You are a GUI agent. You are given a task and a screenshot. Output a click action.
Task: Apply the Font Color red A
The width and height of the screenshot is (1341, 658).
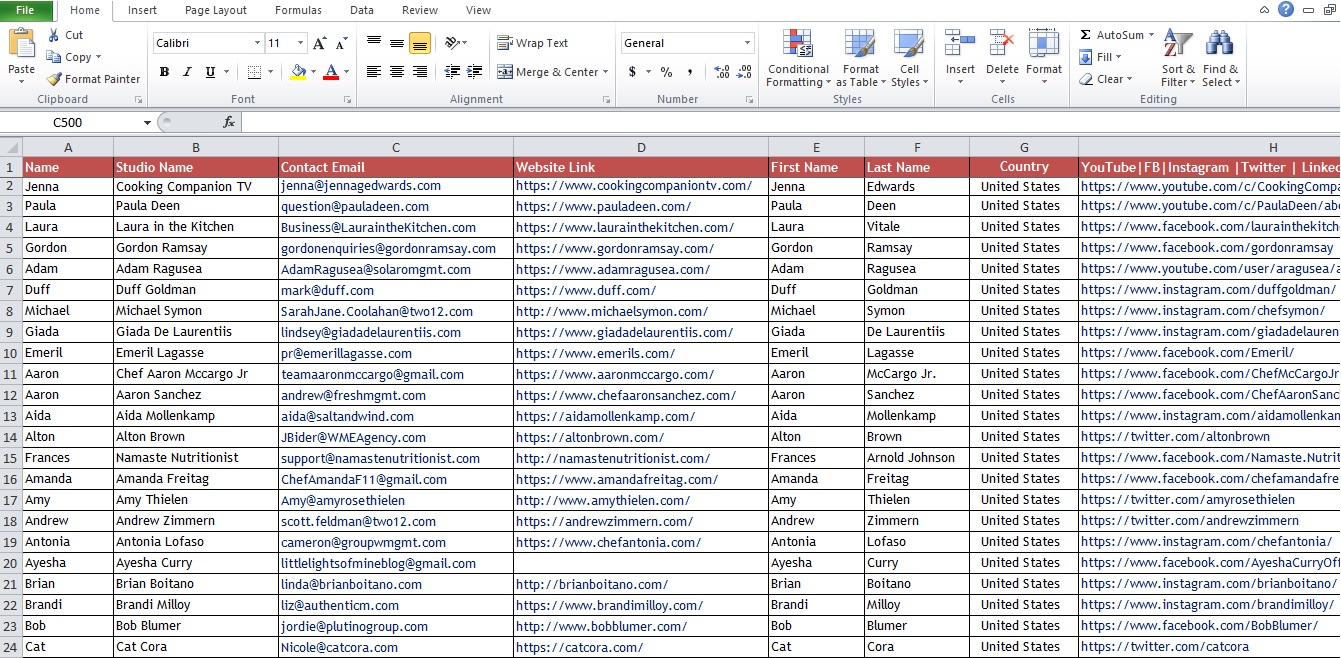pyautogui.click(x=331, y=72)
